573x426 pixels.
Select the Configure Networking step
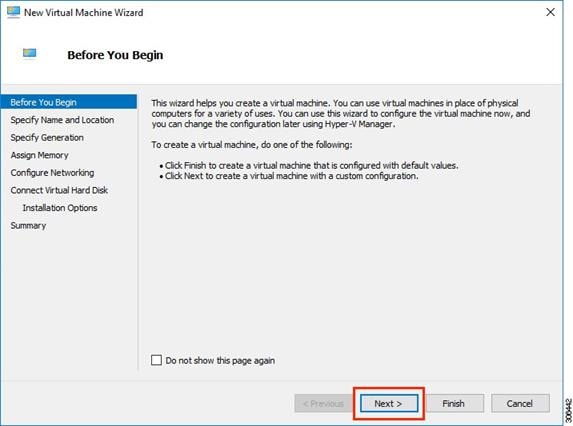52,172
